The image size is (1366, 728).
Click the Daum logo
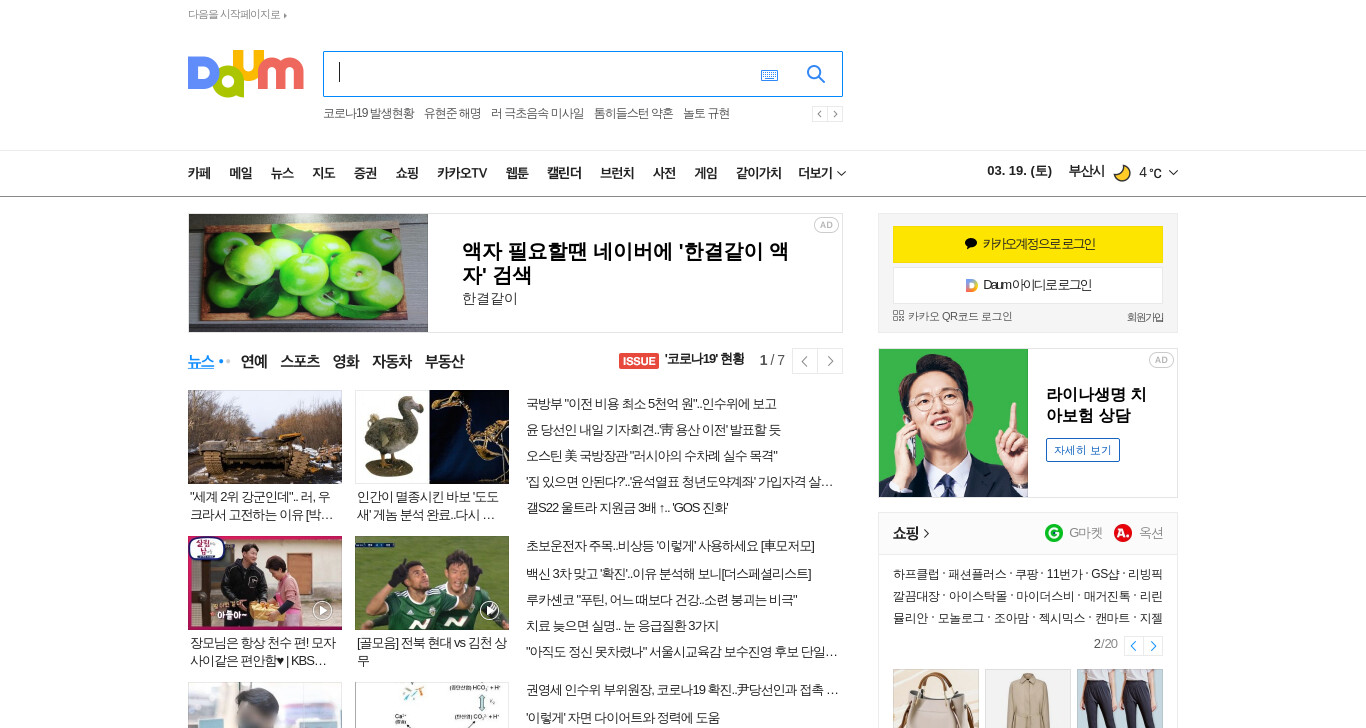point(245,73)
